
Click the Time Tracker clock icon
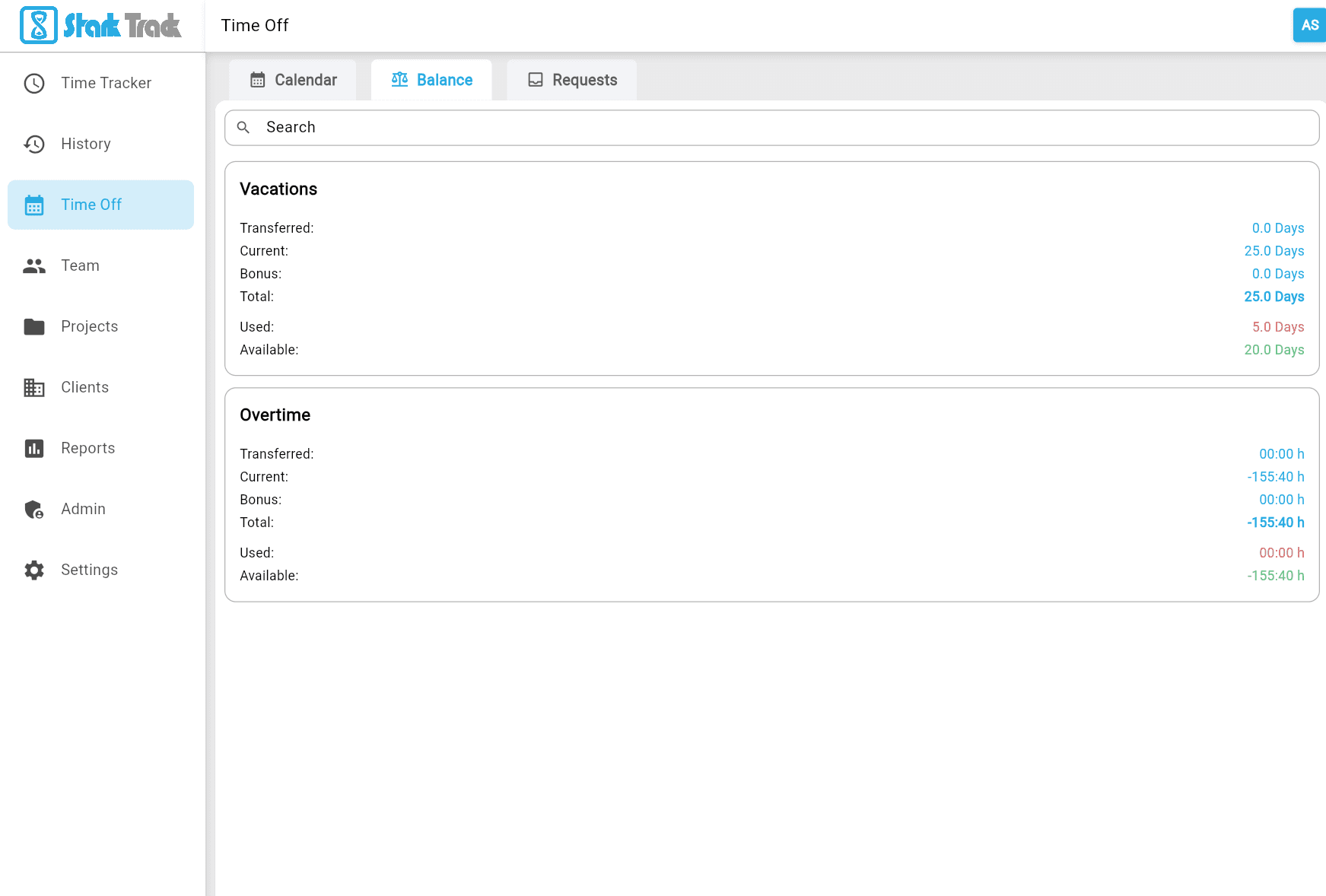tap(34, 84)
